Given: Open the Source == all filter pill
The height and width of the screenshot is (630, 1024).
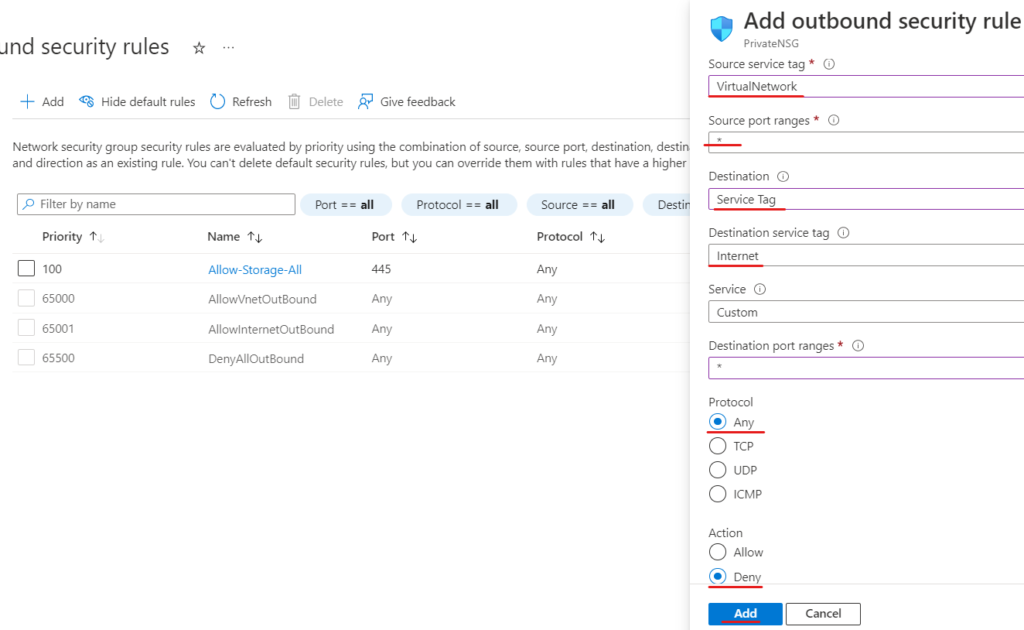Looking at the screenshot, I should 579,204.
